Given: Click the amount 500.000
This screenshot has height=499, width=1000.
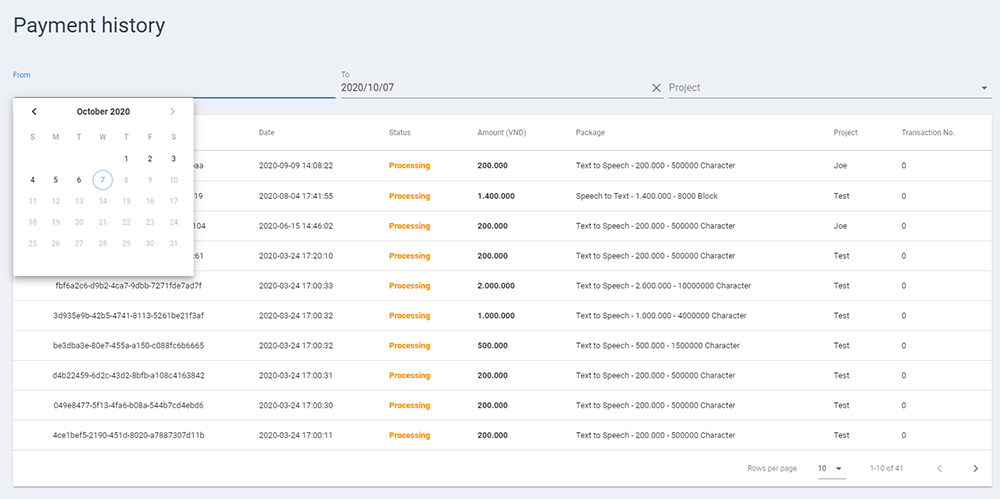Looking at the screenshot, I should (x=492, y=346).
